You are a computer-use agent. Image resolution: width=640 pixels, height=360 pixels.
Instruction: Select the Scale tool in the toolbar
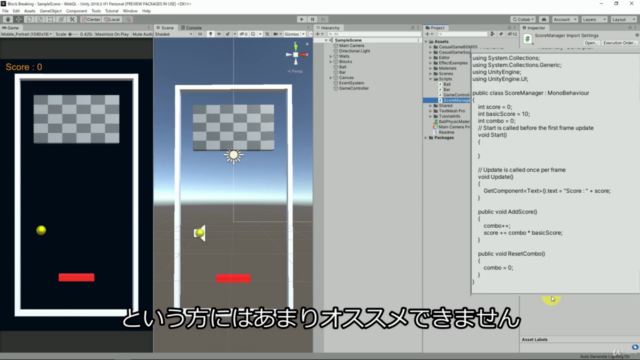pyautogui.click(x=40, y=19)
